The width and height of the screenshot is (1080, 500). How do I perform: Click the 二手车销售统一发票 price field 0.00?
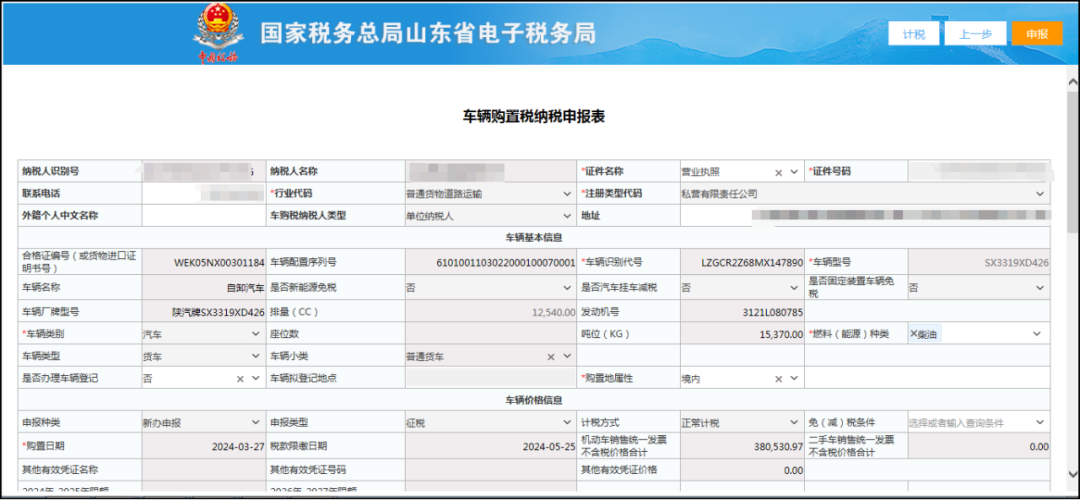point(979,446)
